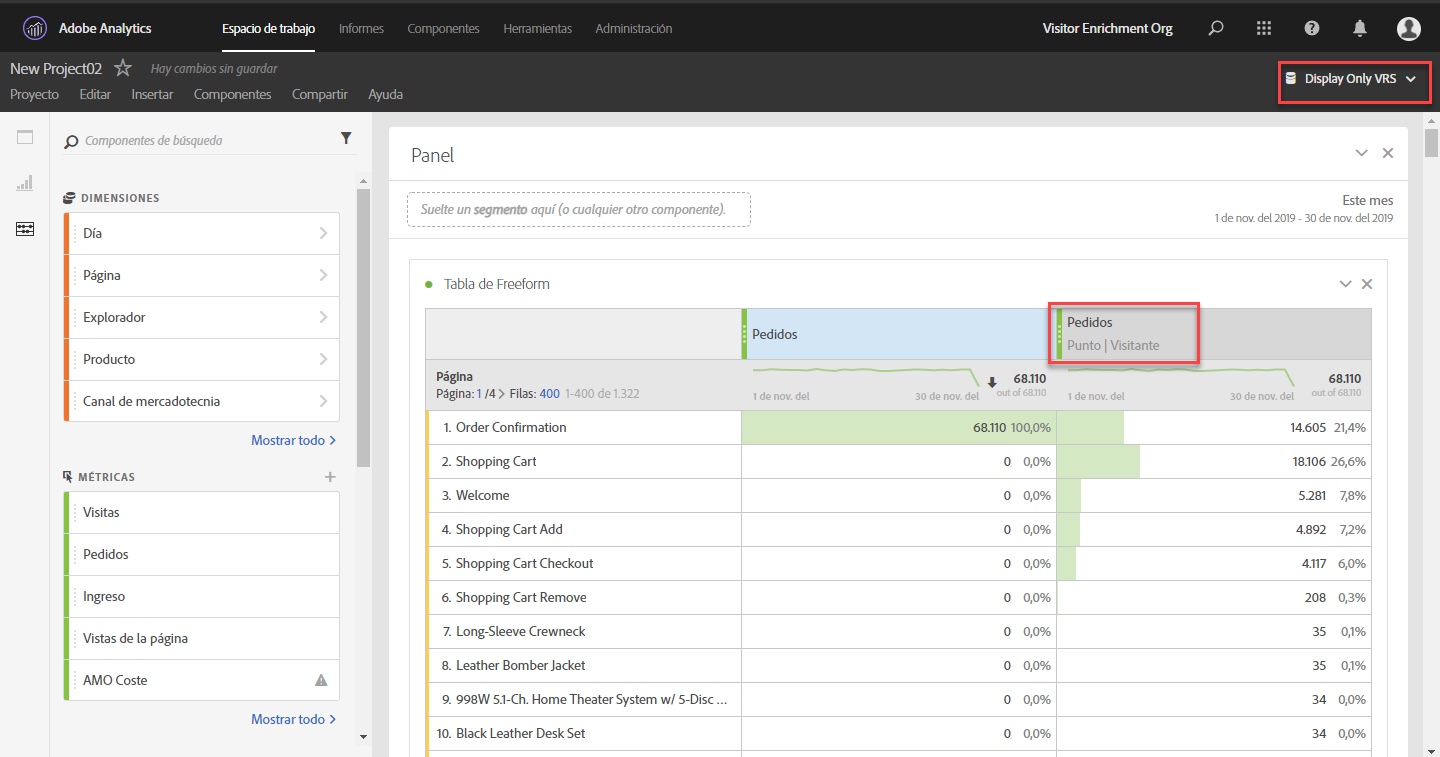Click the 400 rows count link

tap(549, 394)
